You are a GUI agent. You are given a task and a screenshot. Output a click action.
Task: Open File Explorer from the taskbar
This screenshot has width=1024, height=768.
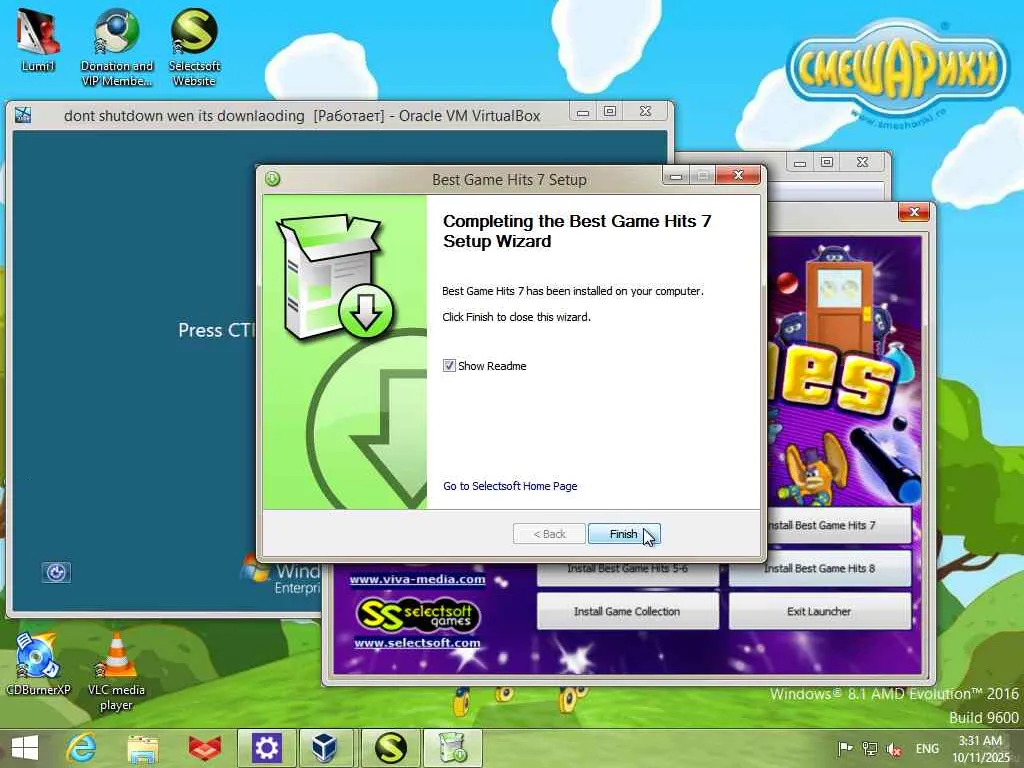tap(143, 748)
